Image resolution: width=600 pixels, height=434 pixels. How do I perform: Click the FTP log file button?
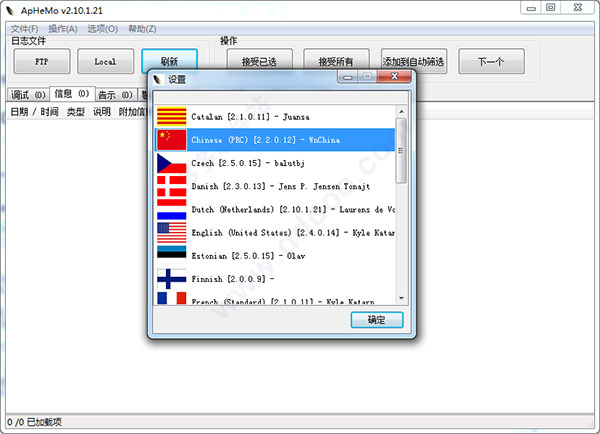pyautogui.click(x=42, y=61)
